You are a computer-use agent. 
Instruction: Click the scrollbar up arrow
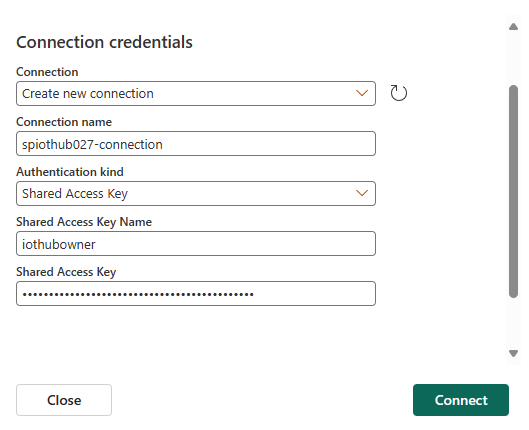[513, 27]
